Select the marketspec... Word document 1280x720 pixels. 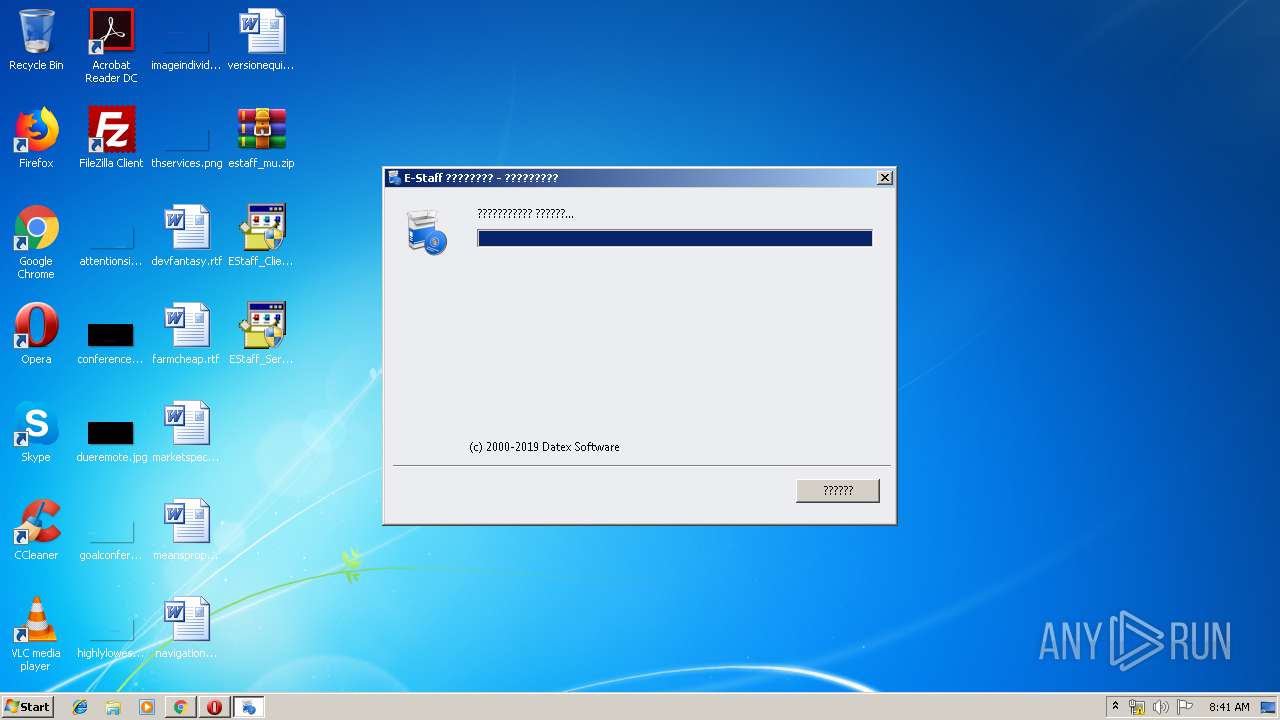coord(186,432)
